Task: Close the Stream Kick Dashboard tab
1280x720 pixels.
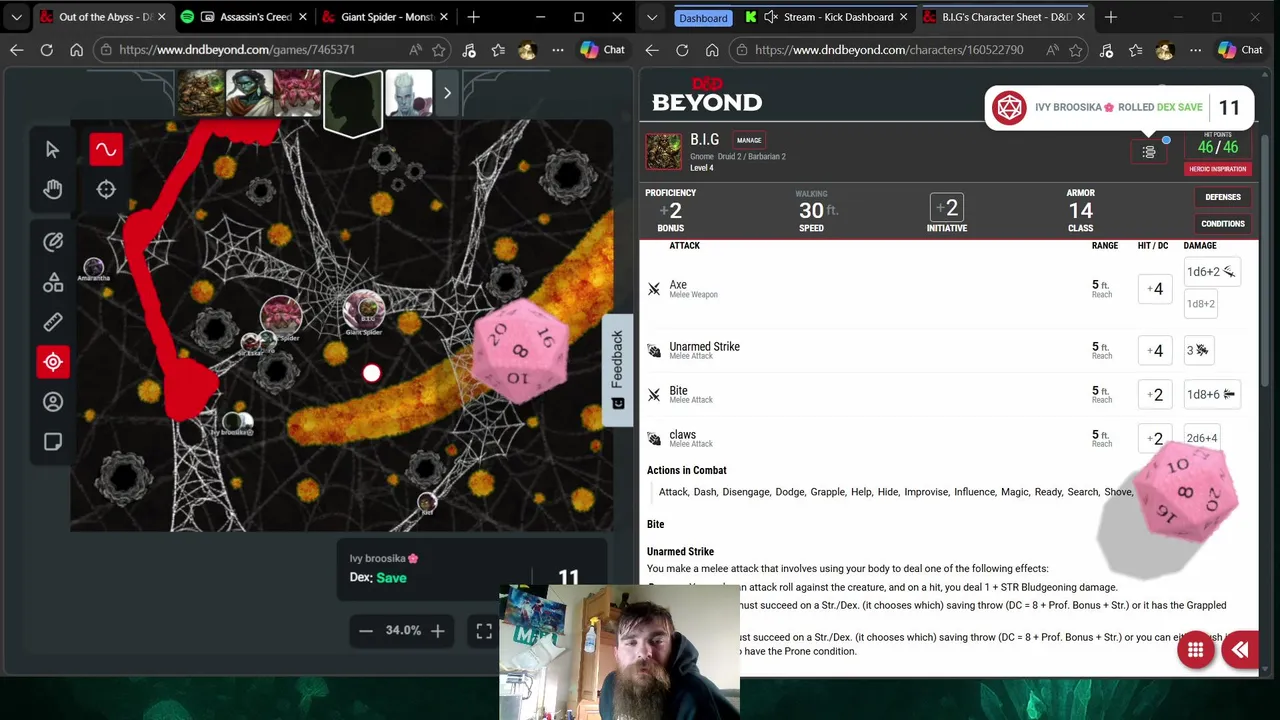Action: pyautogui.click(x=903, y=17)
